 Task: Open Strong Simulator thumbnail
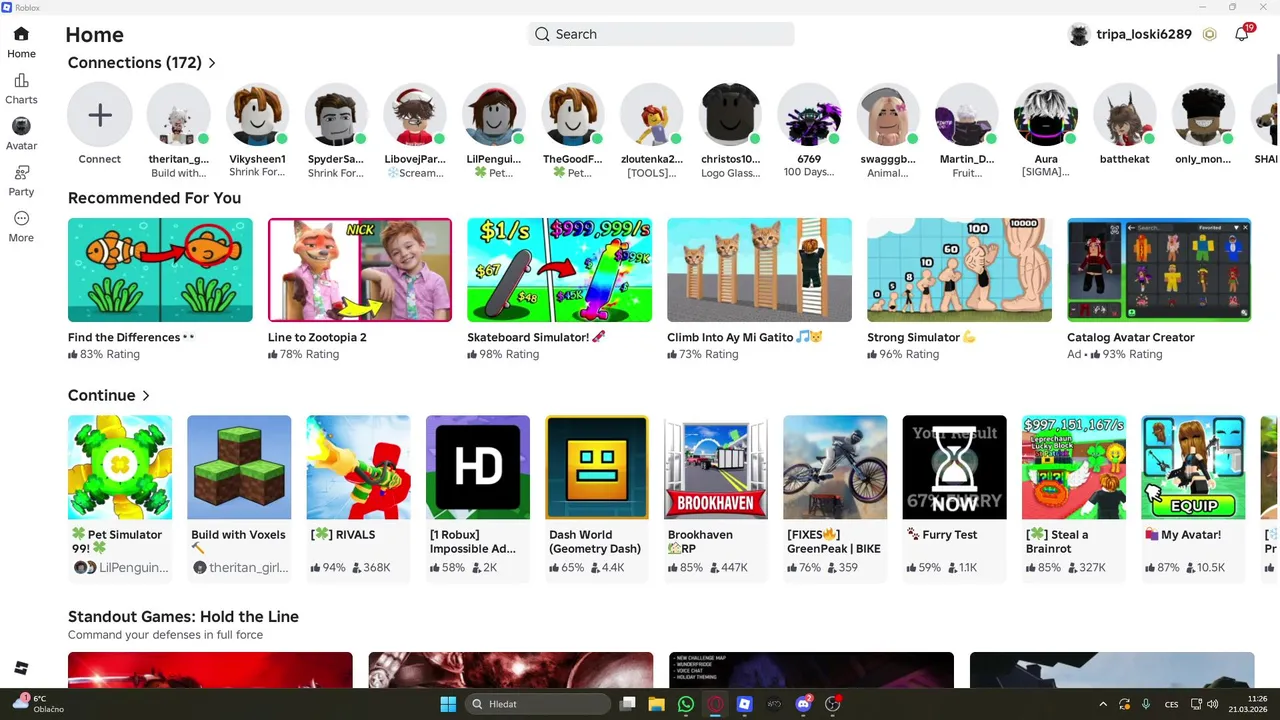click(x=960, y=270)
